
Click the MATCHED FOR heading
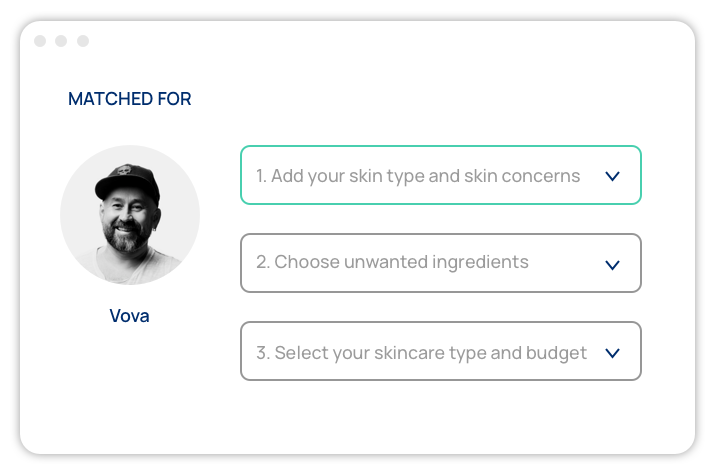coord(129,99)
